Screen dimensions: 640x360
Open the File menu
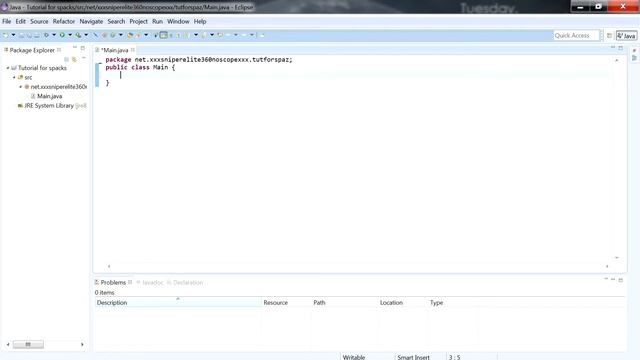point(7,21)
